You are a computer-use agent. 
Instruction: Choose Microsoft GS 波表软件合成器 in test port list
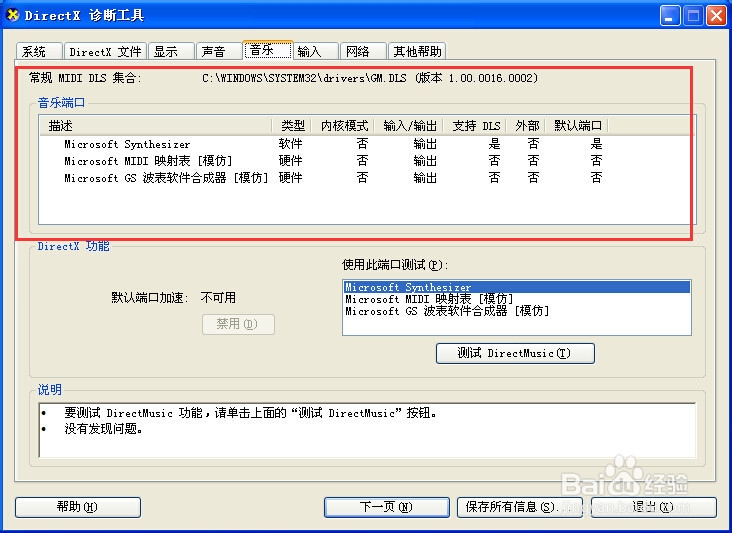click(x=517, y=311)
